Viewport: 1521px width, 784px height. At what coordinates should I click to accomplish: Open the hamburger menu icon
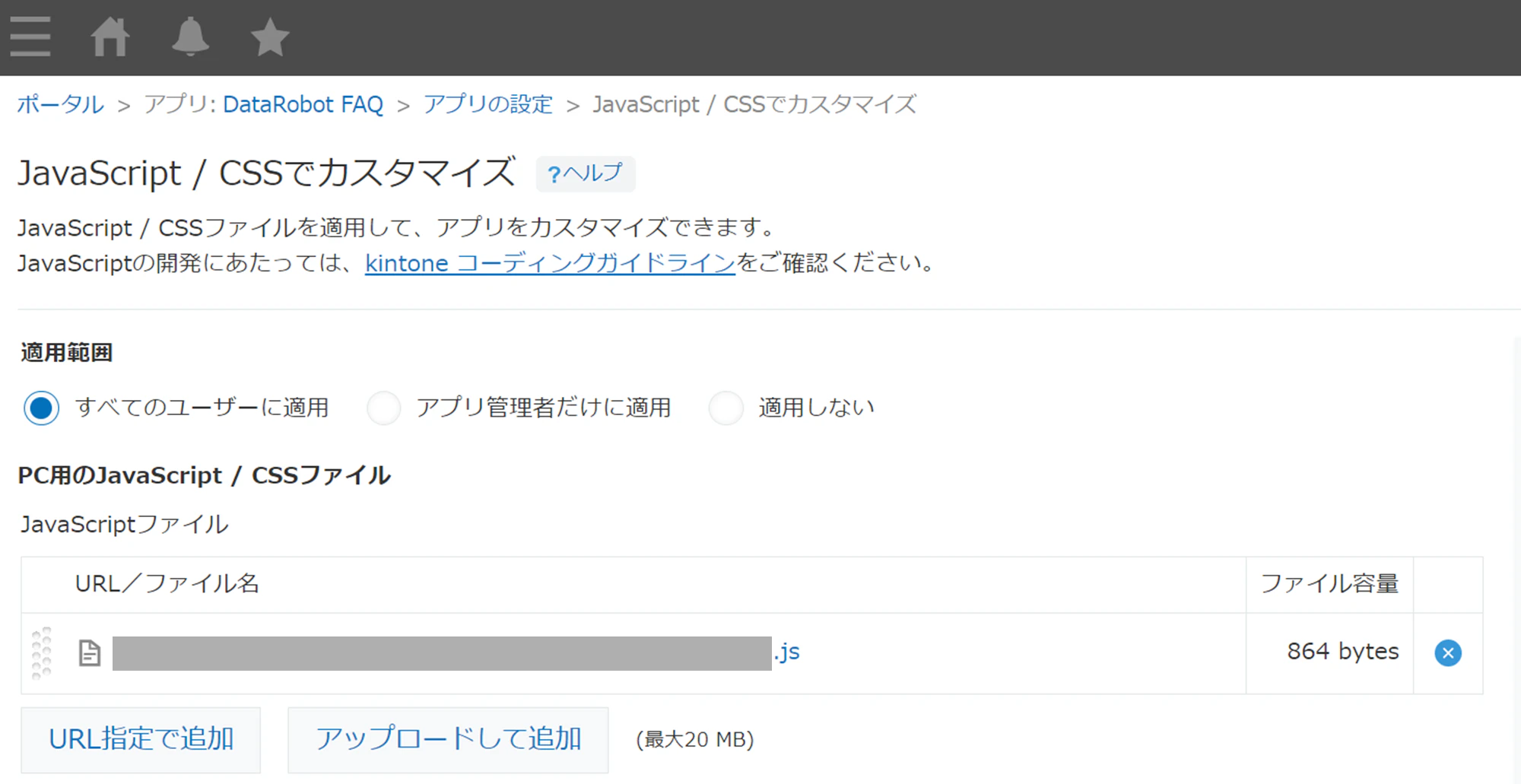point(30,37)
